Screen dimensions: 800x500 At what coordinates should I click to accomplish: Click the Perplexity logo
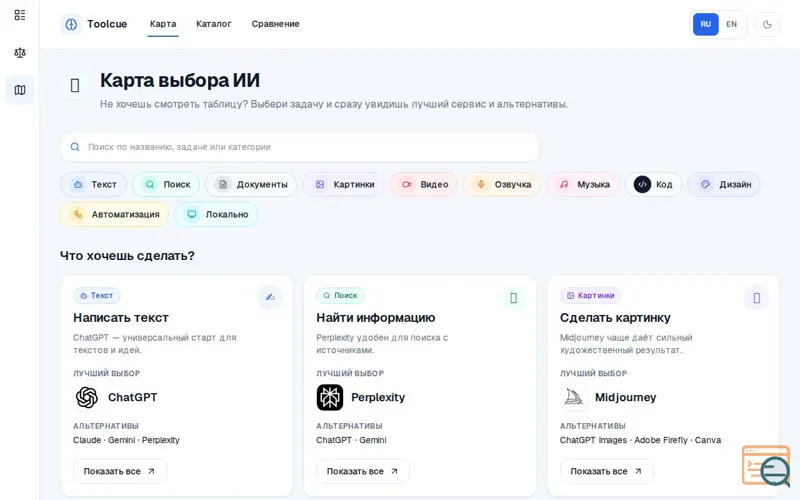click(x=330, y=397)
